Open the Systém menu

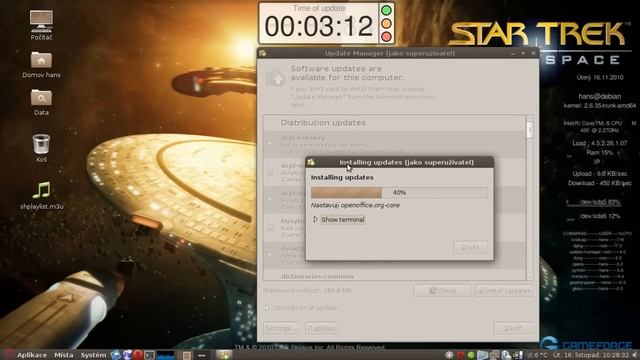click(x=93, y=355)
